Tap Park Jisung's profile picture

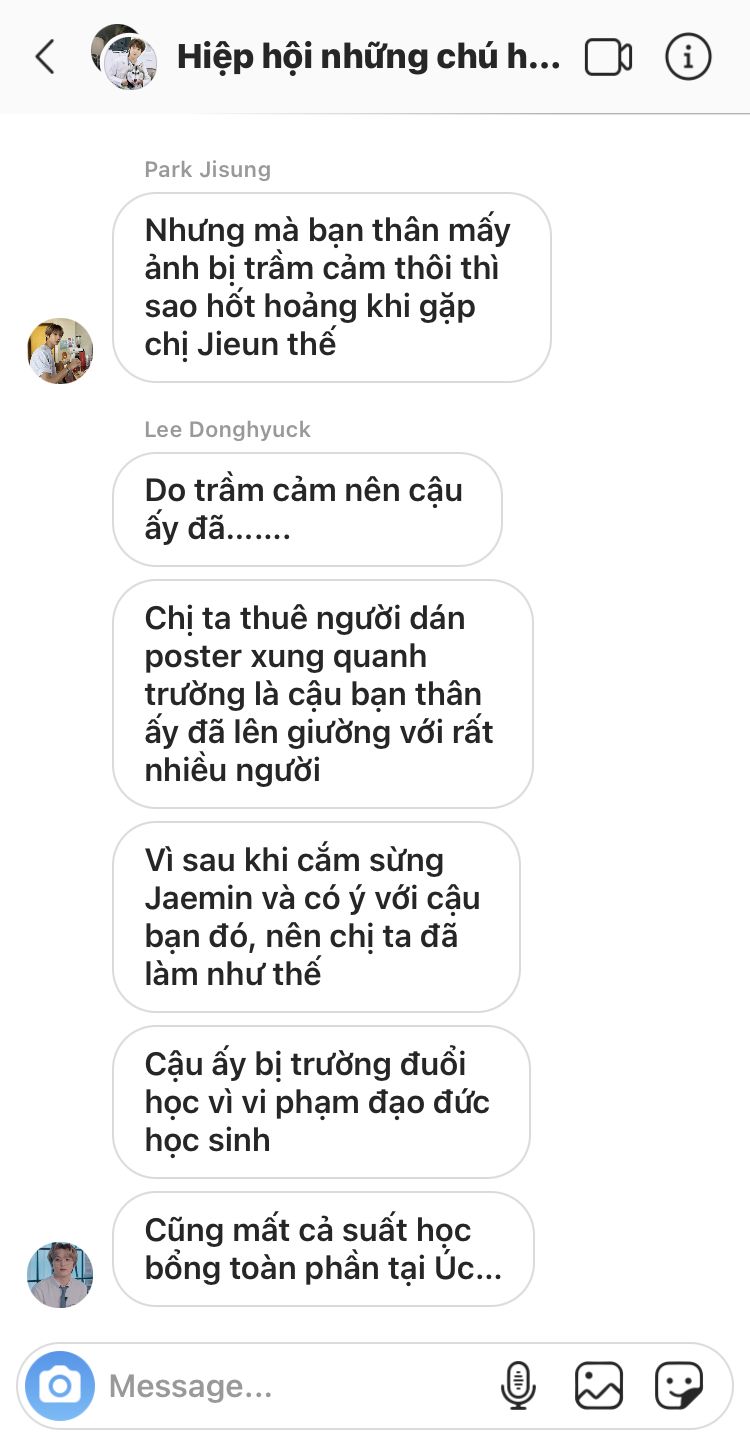(60, 351)
